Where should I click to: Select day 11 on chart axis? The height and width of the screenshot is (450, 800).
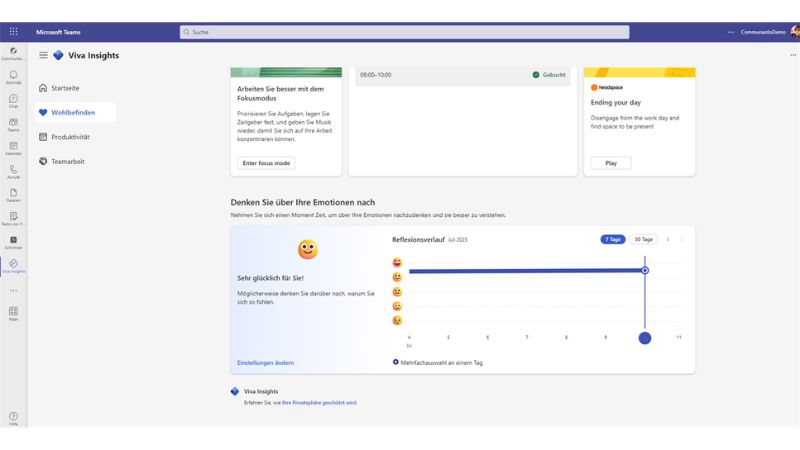[x=679, y=337]
